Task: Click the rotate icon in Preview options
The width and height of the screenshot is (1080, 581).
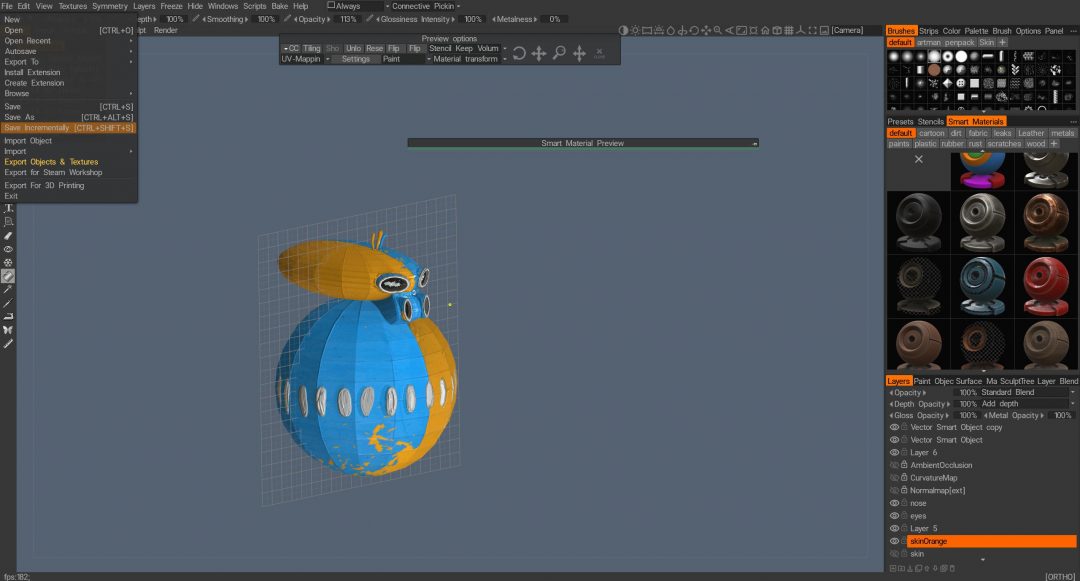Action: click(x=519, y=53)
